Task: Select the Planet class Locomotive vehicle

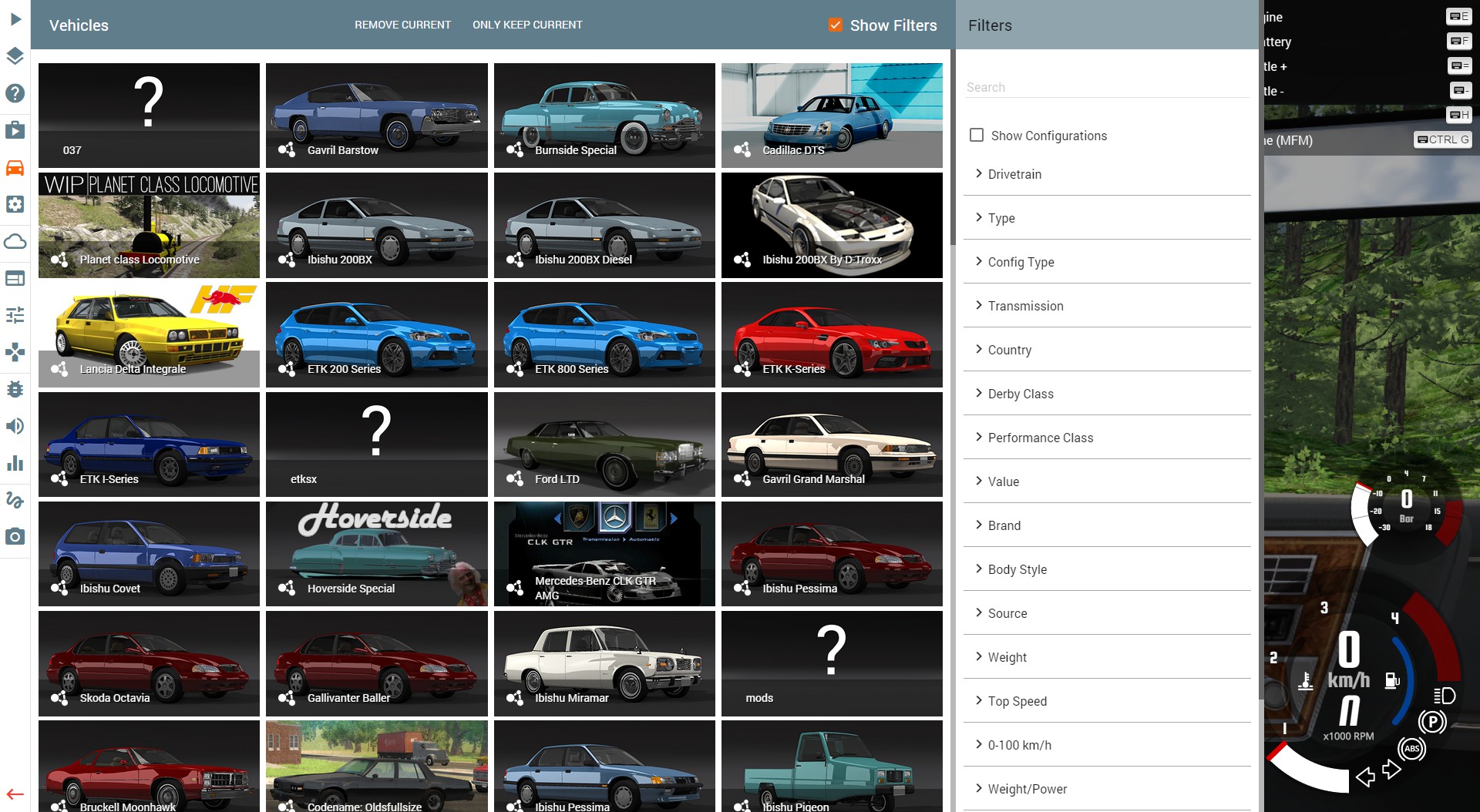Action: 149,225
